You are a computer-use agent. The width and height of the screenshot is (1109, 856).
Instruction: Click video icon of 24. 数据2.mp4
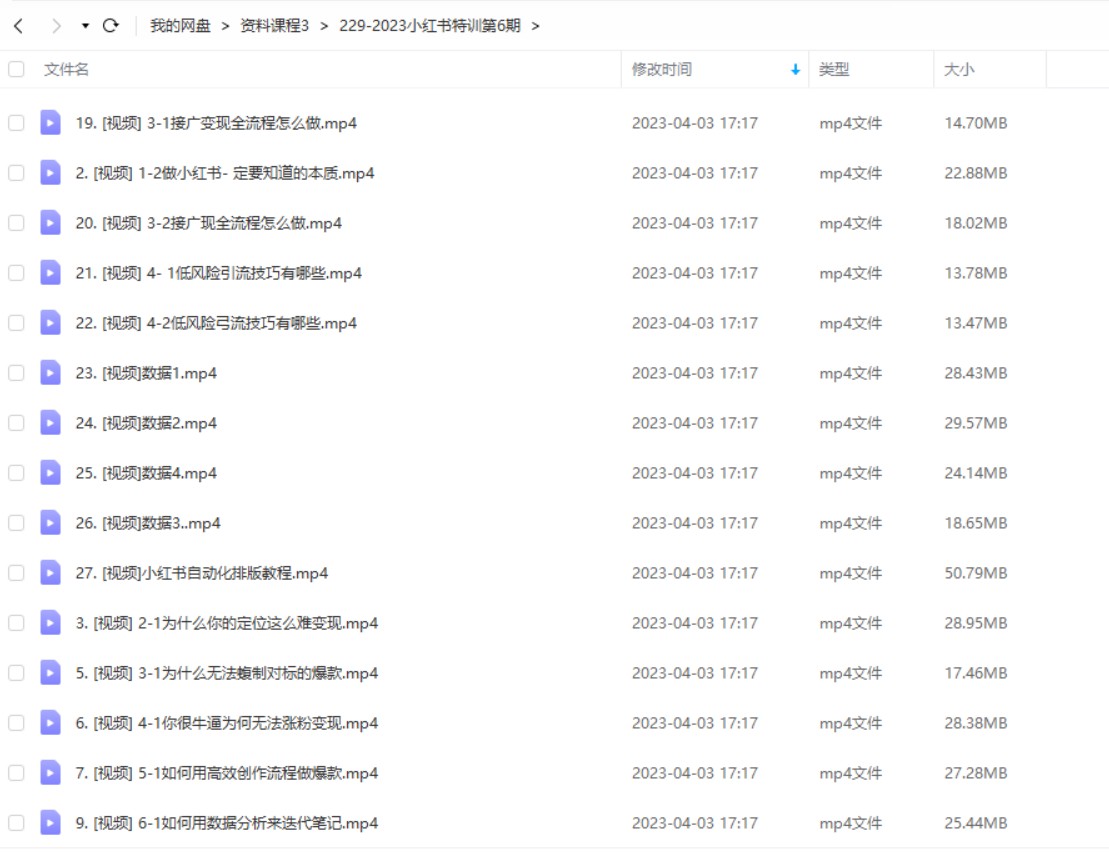50,422
